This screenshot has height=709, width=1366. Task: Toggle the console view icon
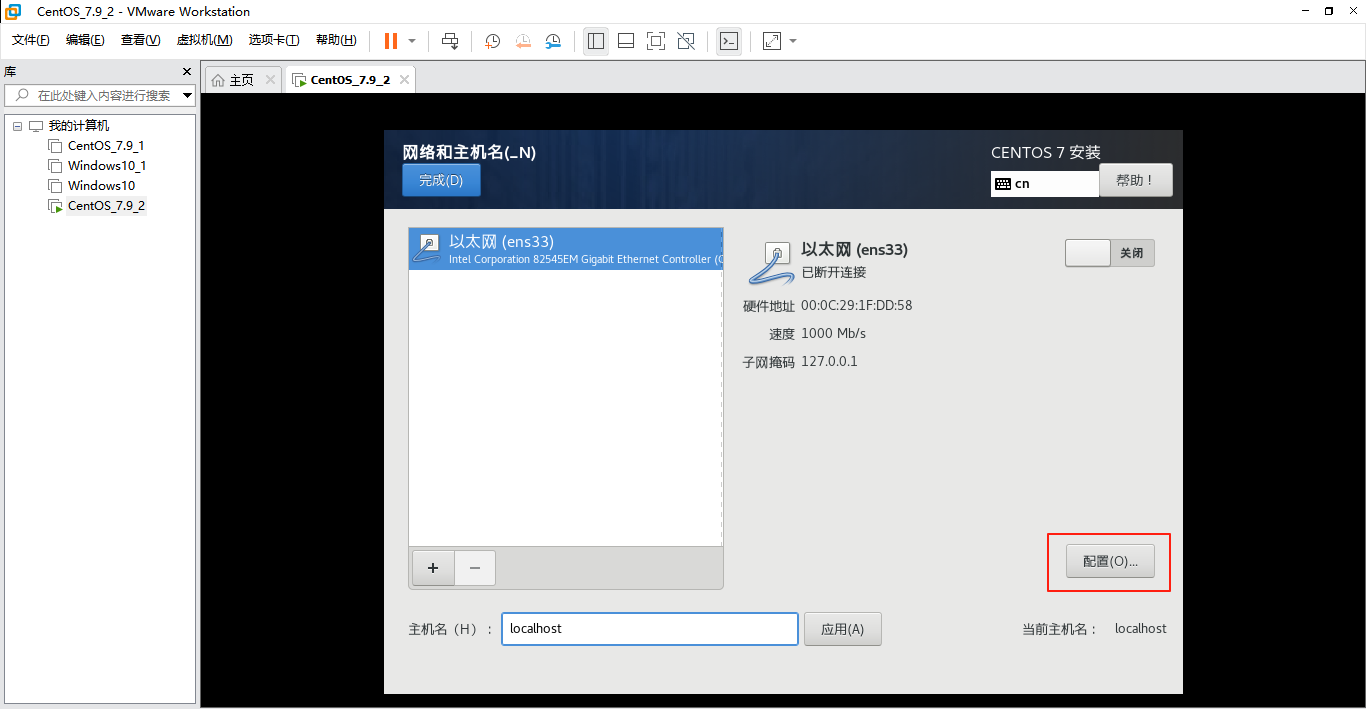click(x=729, y=41)
